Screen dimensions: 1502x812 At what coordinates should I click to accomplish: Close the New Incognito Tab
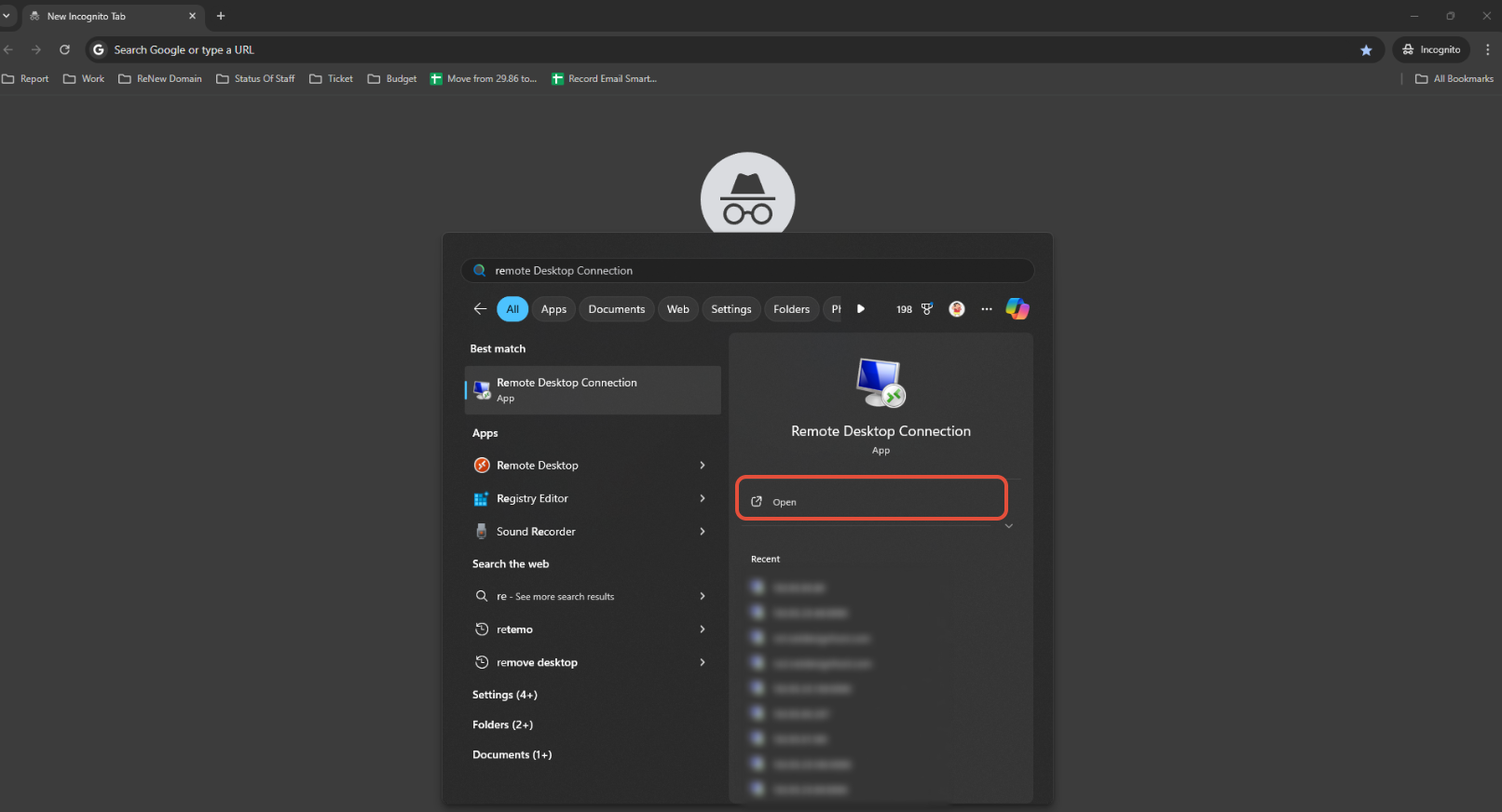click(x=193, y=16)
